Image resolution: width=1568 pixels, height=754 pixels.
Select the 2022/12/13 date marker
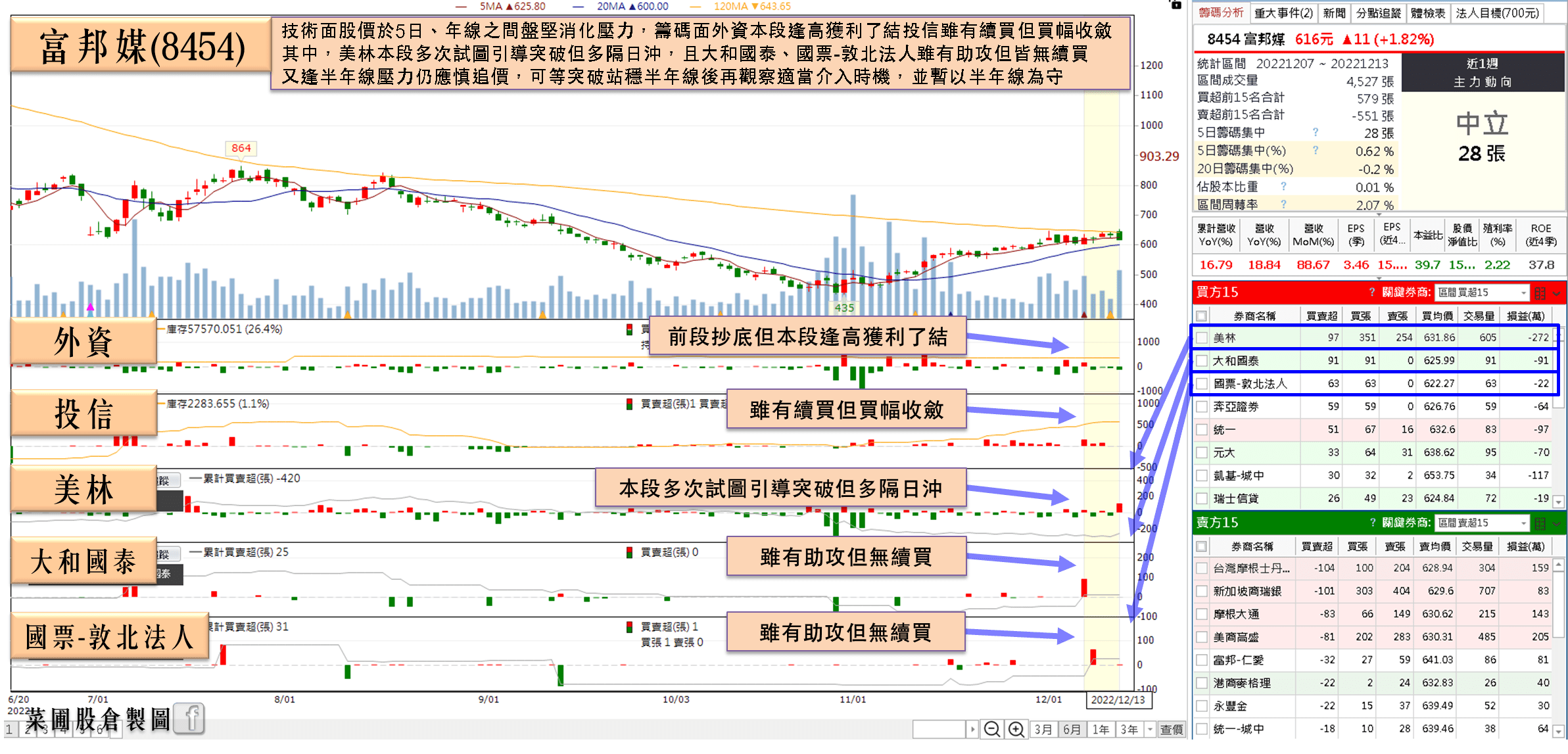click(x=1118, y=699)
